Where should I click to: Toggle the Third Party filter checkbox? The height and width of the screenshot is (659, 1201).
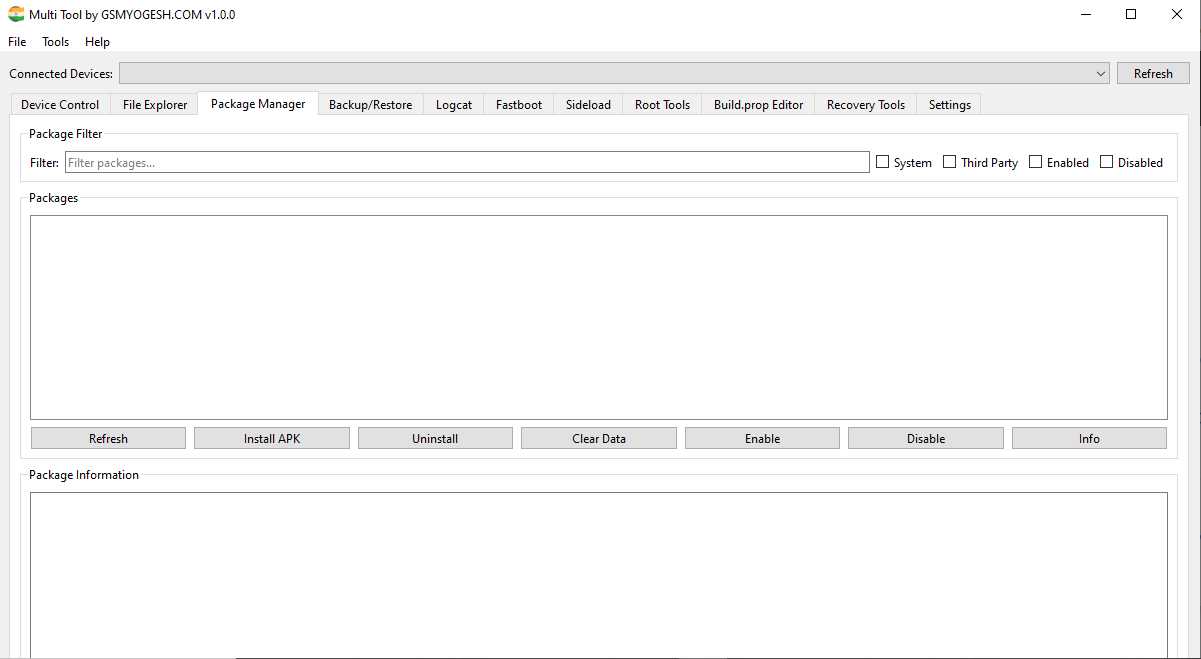coord(950,162)
